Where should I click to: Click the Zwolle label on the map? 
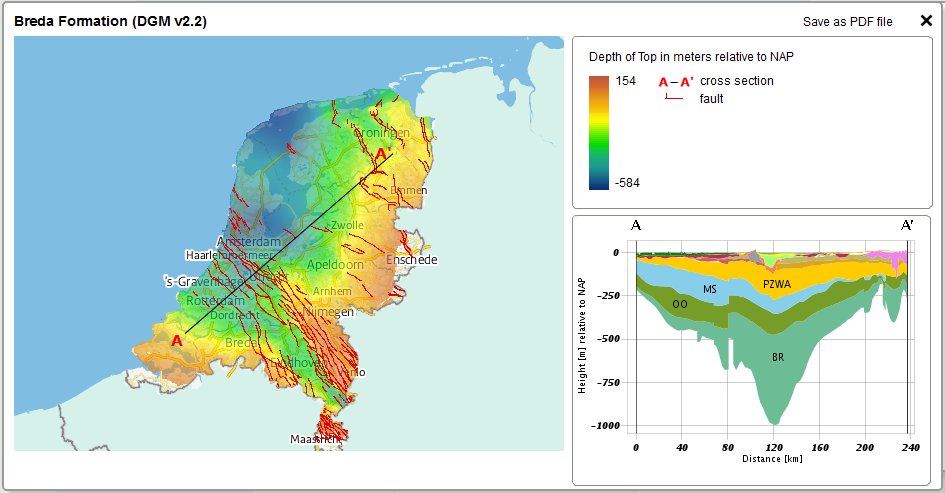click(x=346, y=226)
